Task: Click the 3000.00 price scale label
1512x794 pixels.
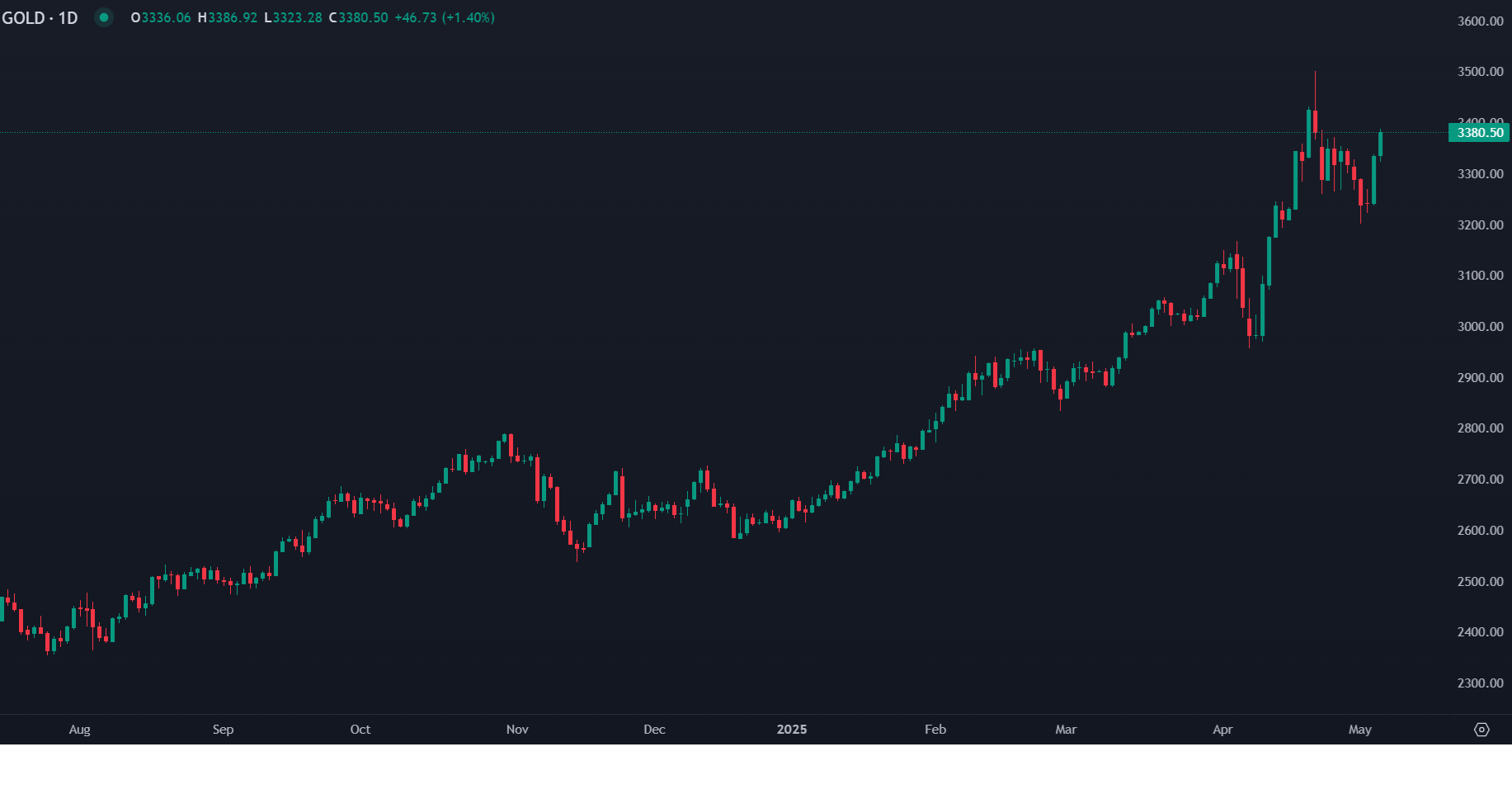Action: 1480,327
